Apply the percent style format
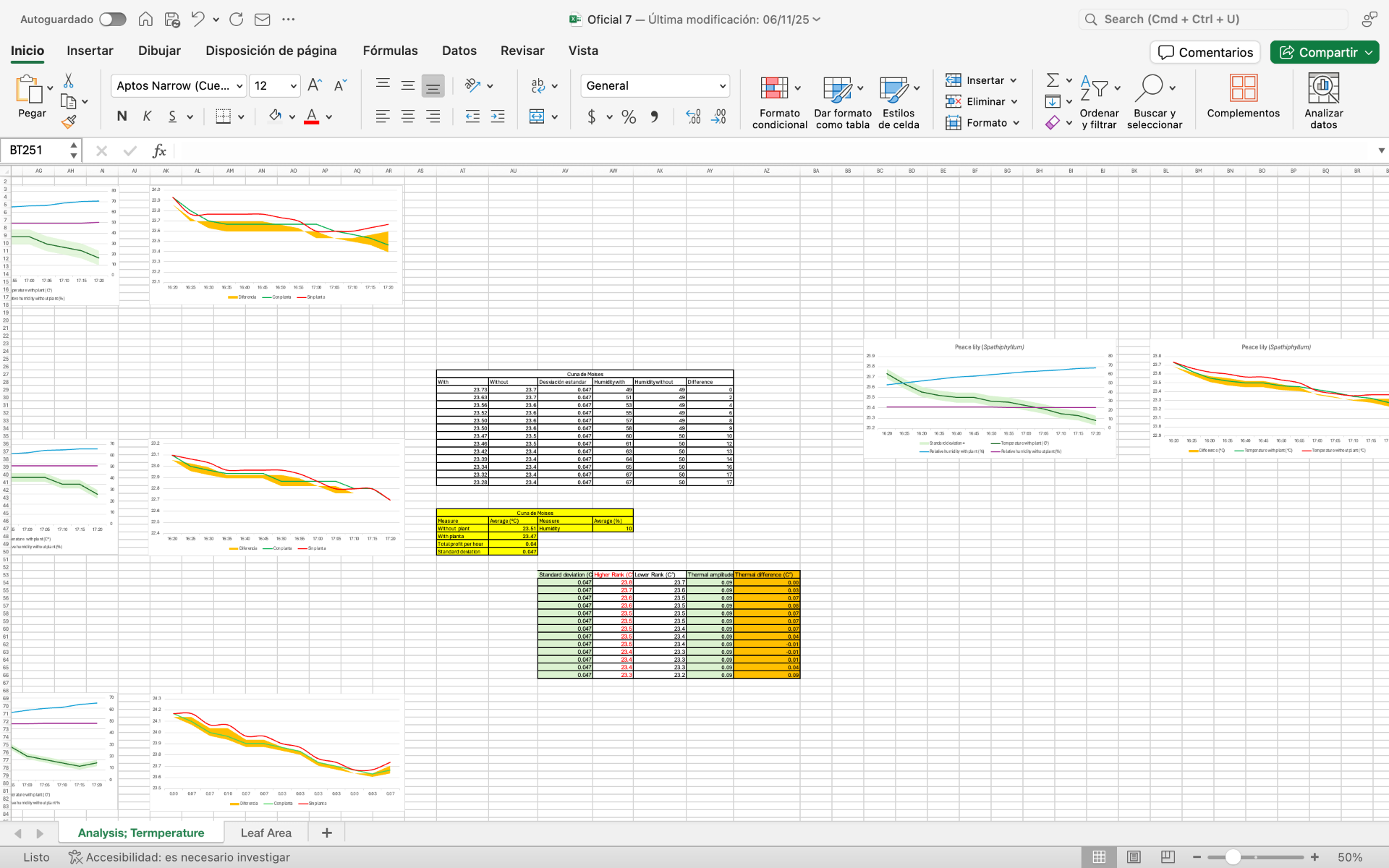Image resolution: width=1389 pixels, height=868 pixels. click(x=629, y=116)
